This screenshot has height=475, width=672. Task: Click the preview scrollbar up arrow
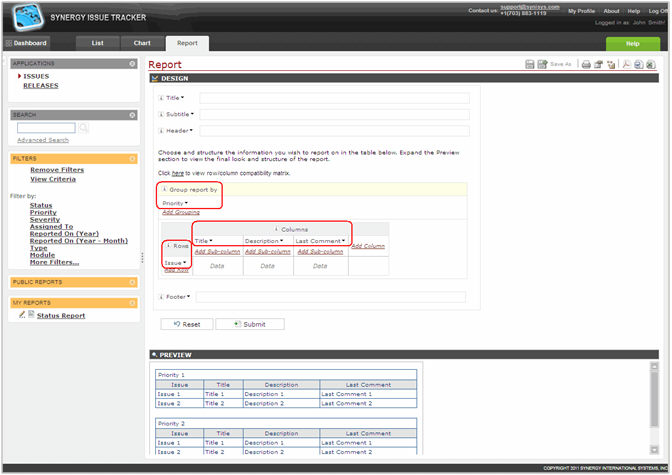654,367
